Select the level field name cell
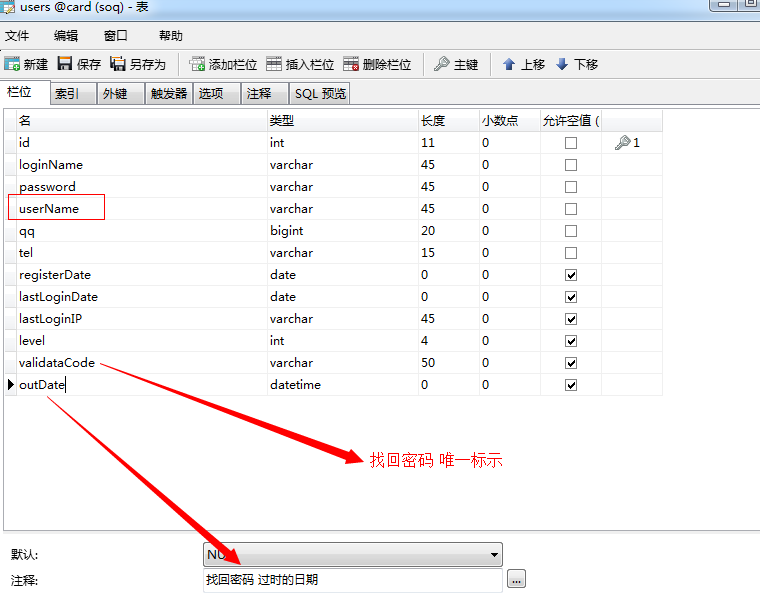 pyautogui.click(x=142, y=341)
